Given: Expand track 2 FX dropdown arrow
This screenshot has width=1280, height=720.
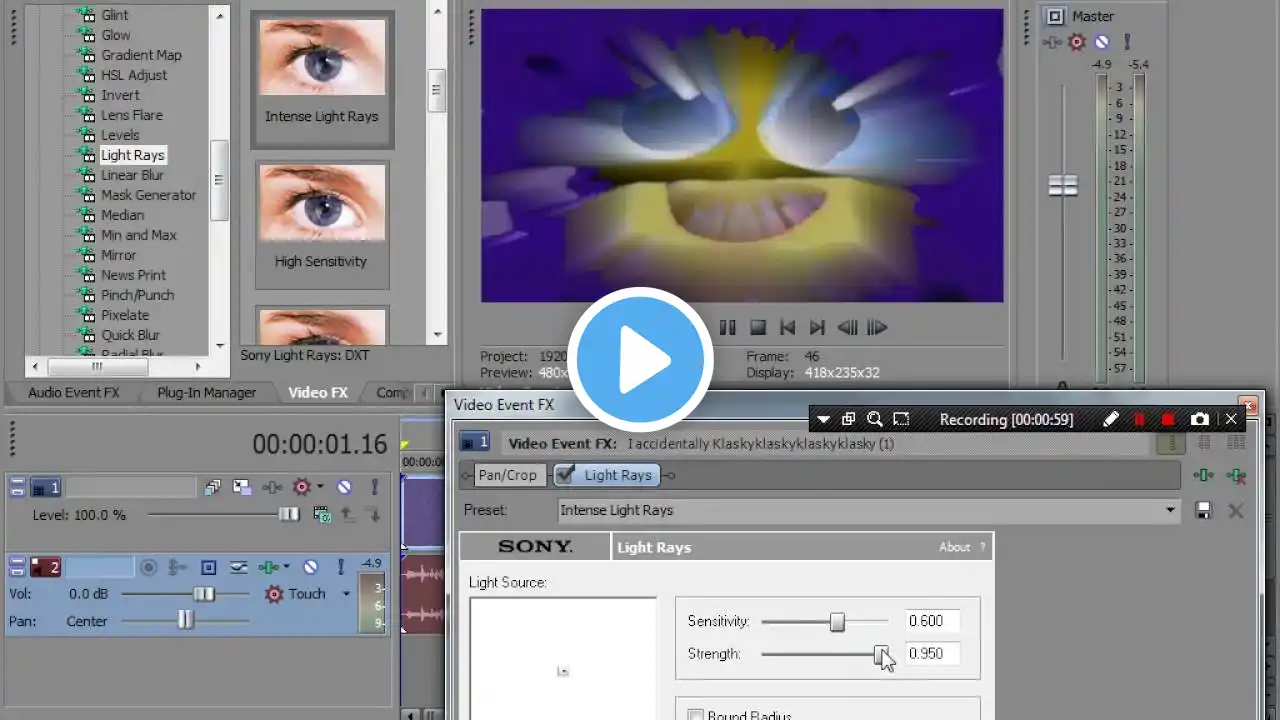Looking at the screenshot, I should point(286,567).
